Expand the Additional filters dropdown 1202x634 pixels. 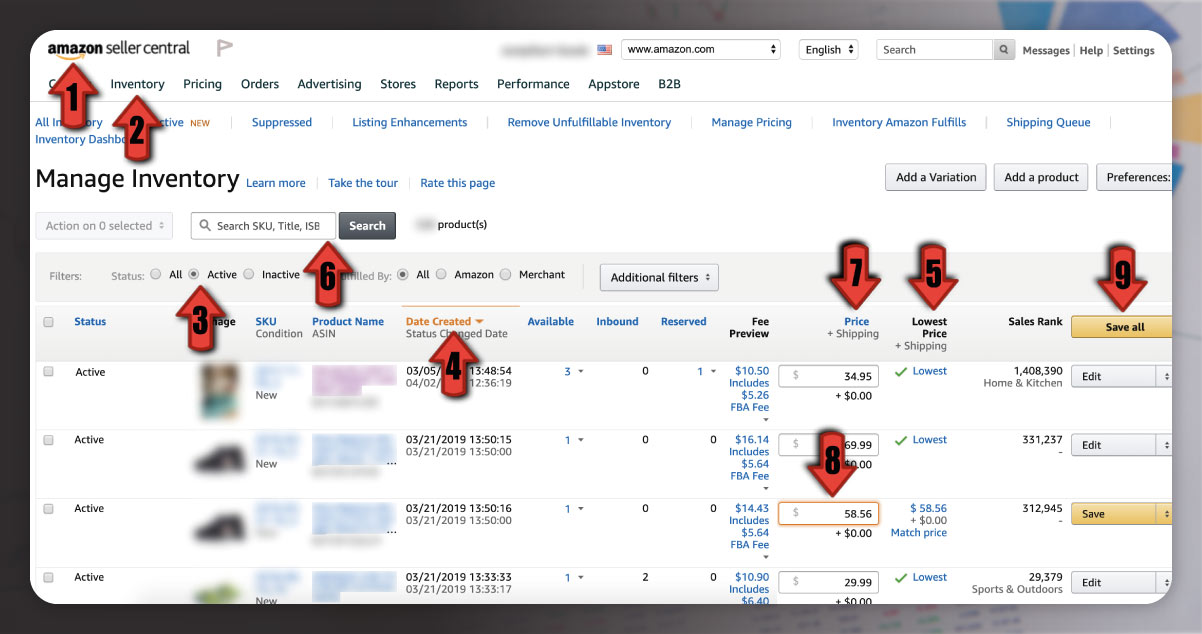click(x=659, y=277)
